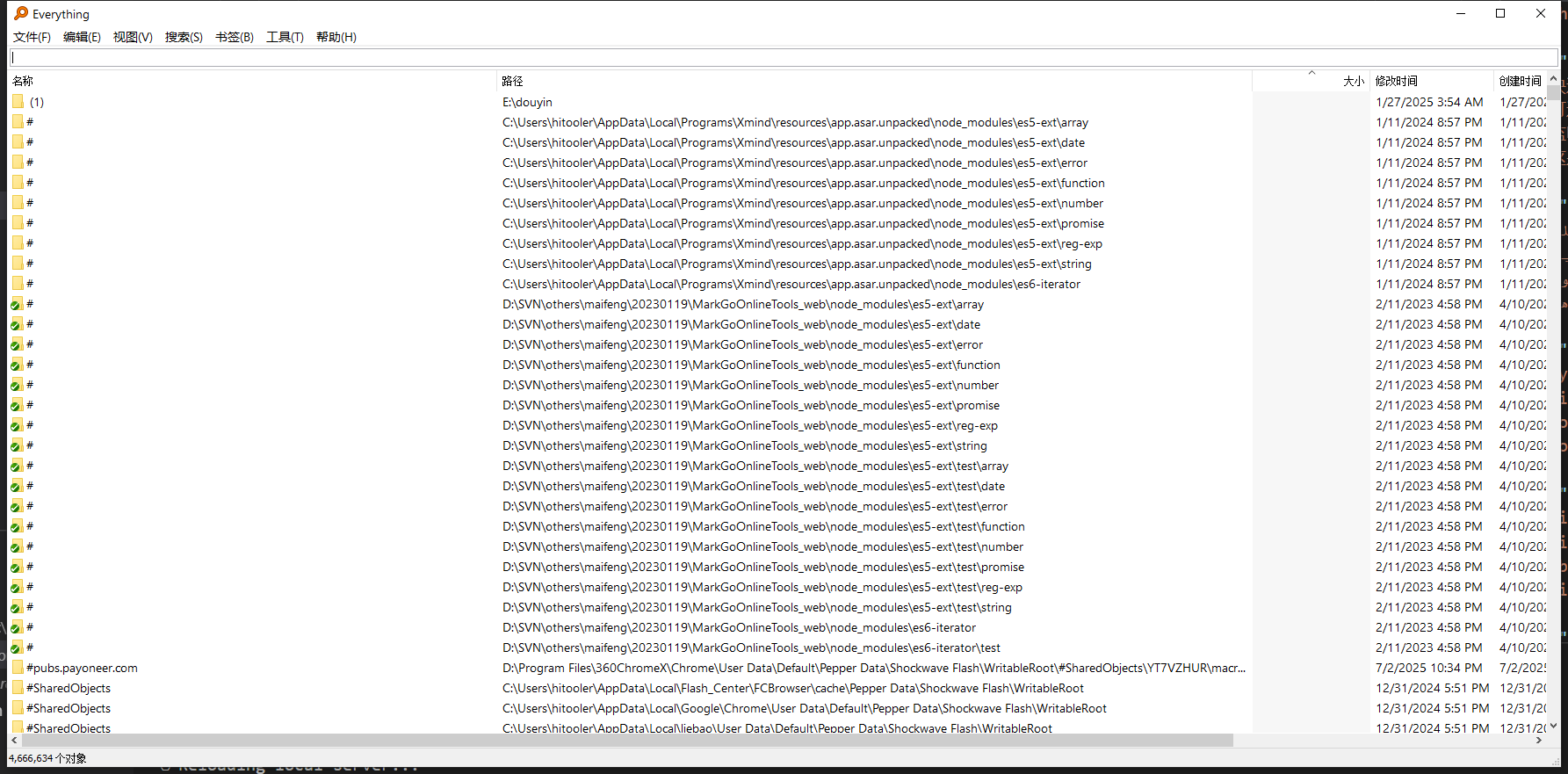Screen dimensions: 1568x774
Task: Select SVN folder icon for MarkGoOnlineTools_web es5-ext\number
Action: click(18, 385)
